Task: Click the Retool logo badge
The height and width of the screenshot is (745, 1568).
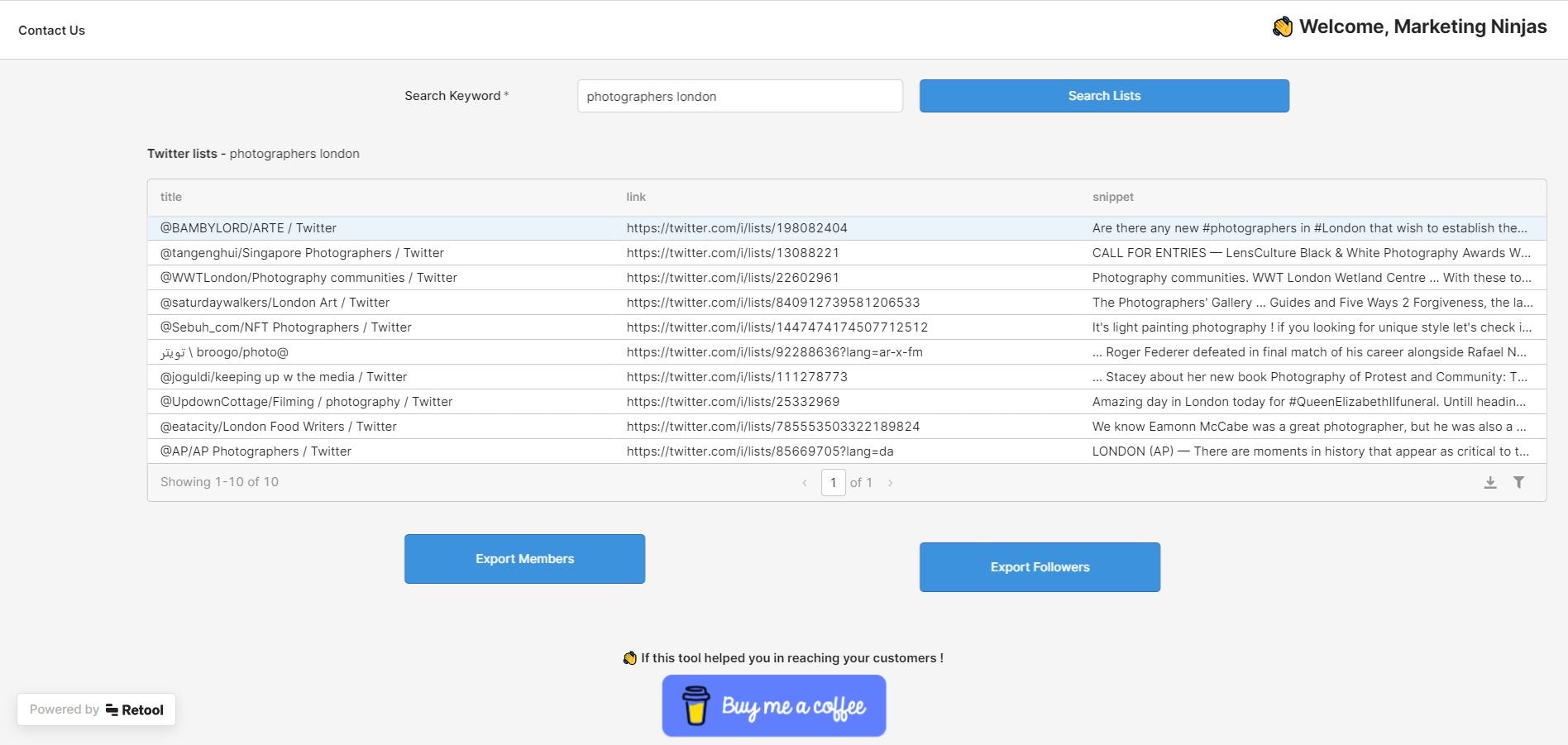Action: click(x=96, y=709)
